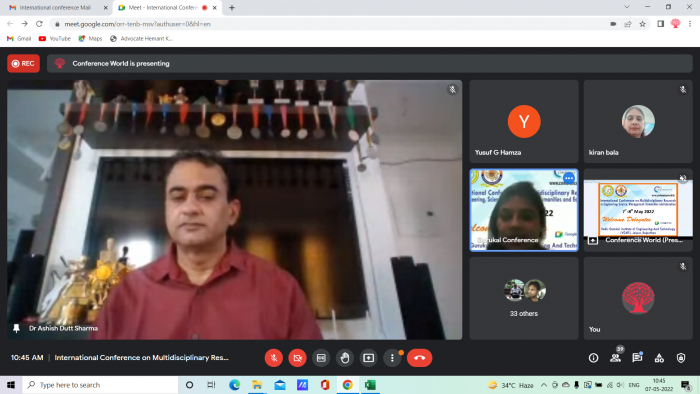Open options on Gurukul Conference tile

(x=568, y=178)
